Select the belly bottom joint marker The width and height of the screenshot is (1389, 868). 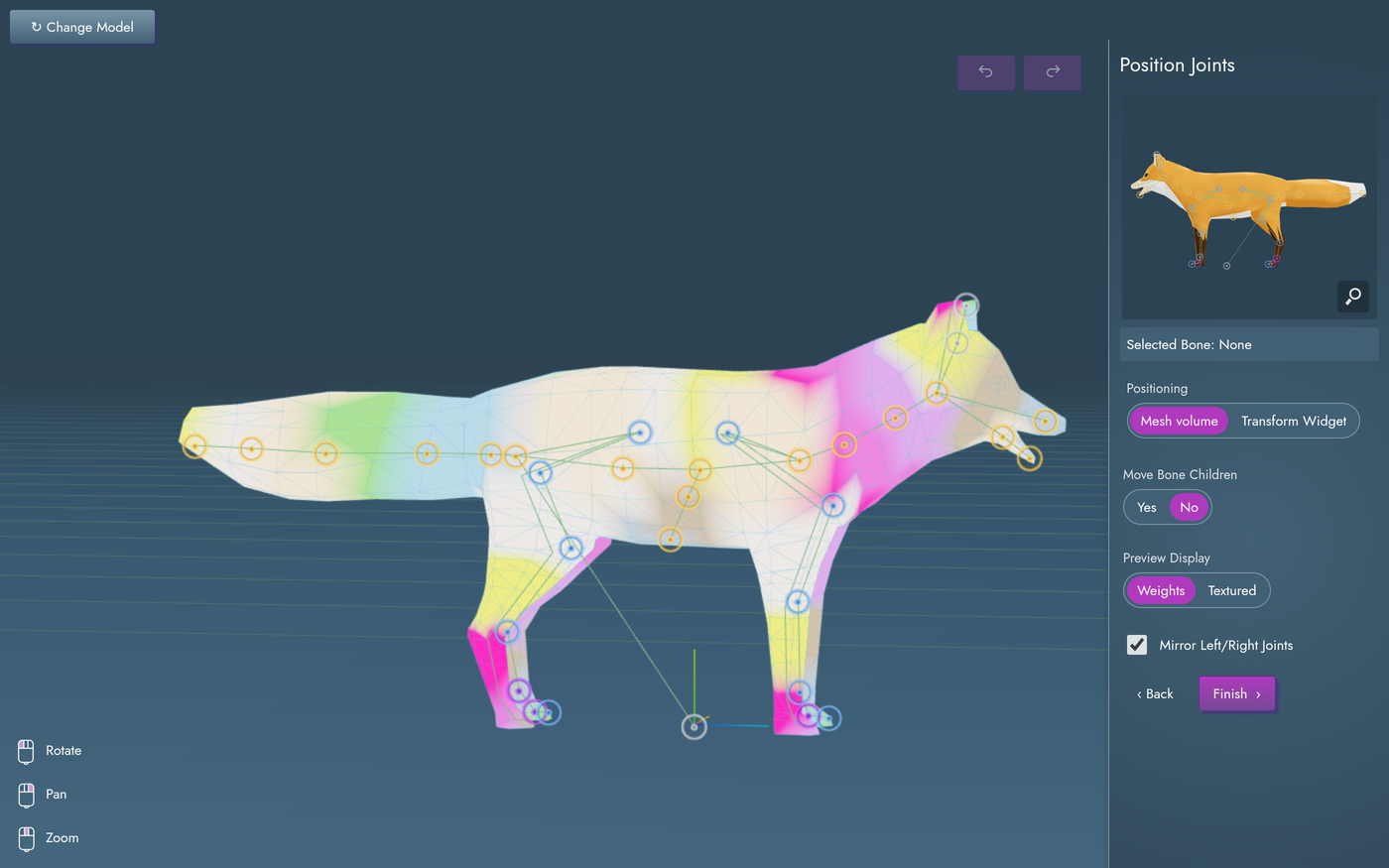coord(671,539)
